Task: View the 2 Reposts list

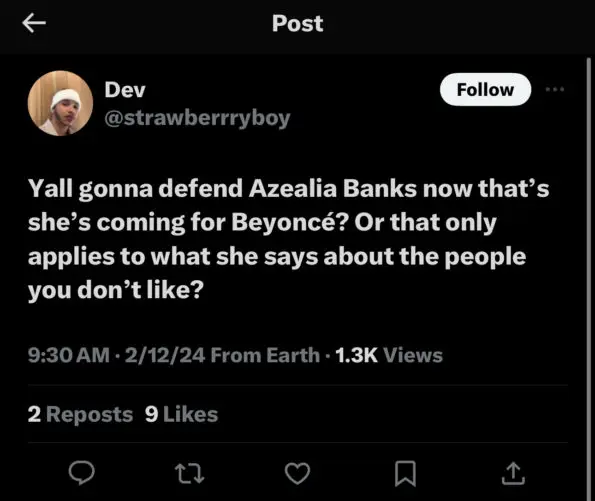Action: (x=80, y=414)
